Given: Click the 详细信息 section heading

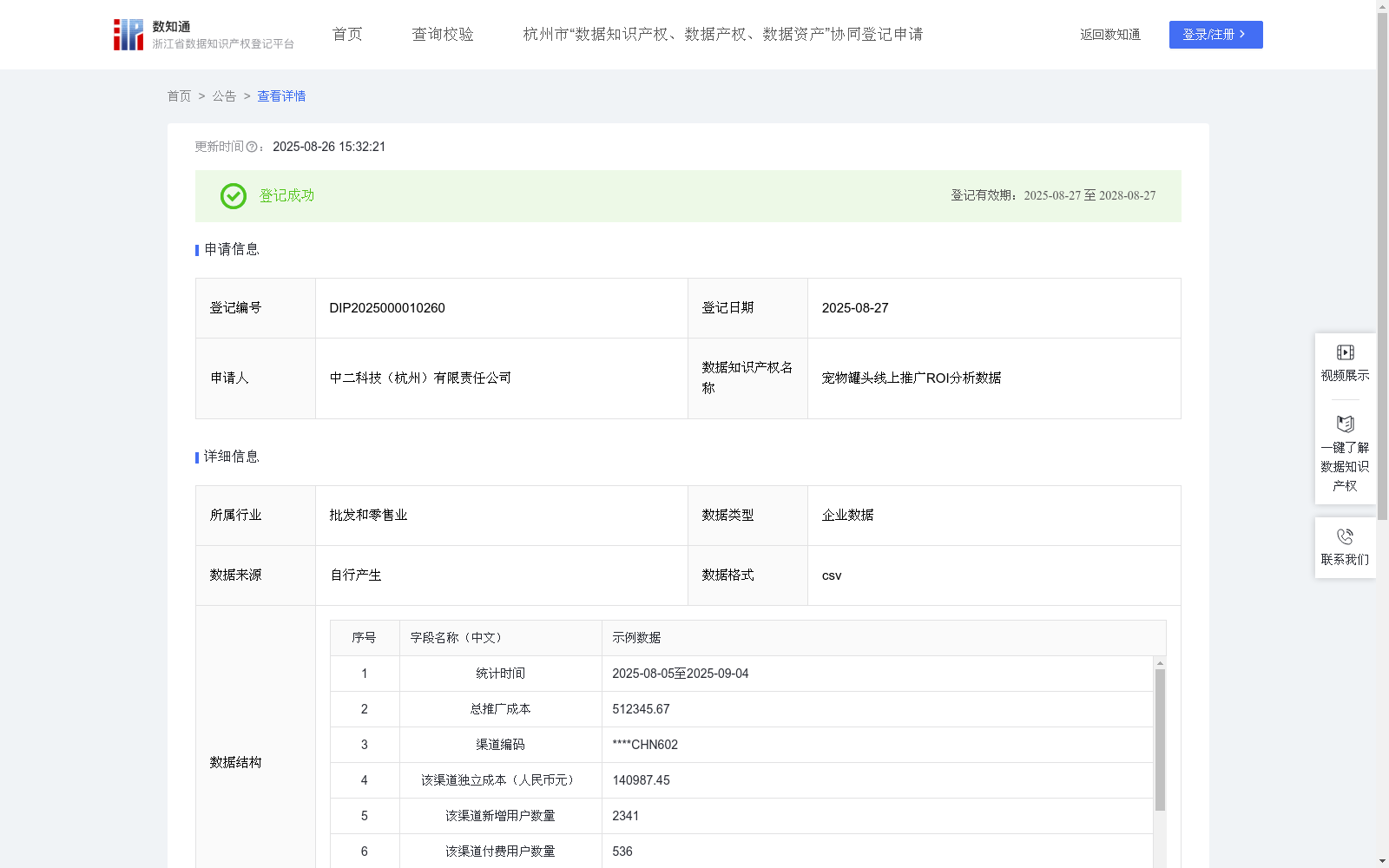Looking at the screenshot, I should [x=232, y=457].
